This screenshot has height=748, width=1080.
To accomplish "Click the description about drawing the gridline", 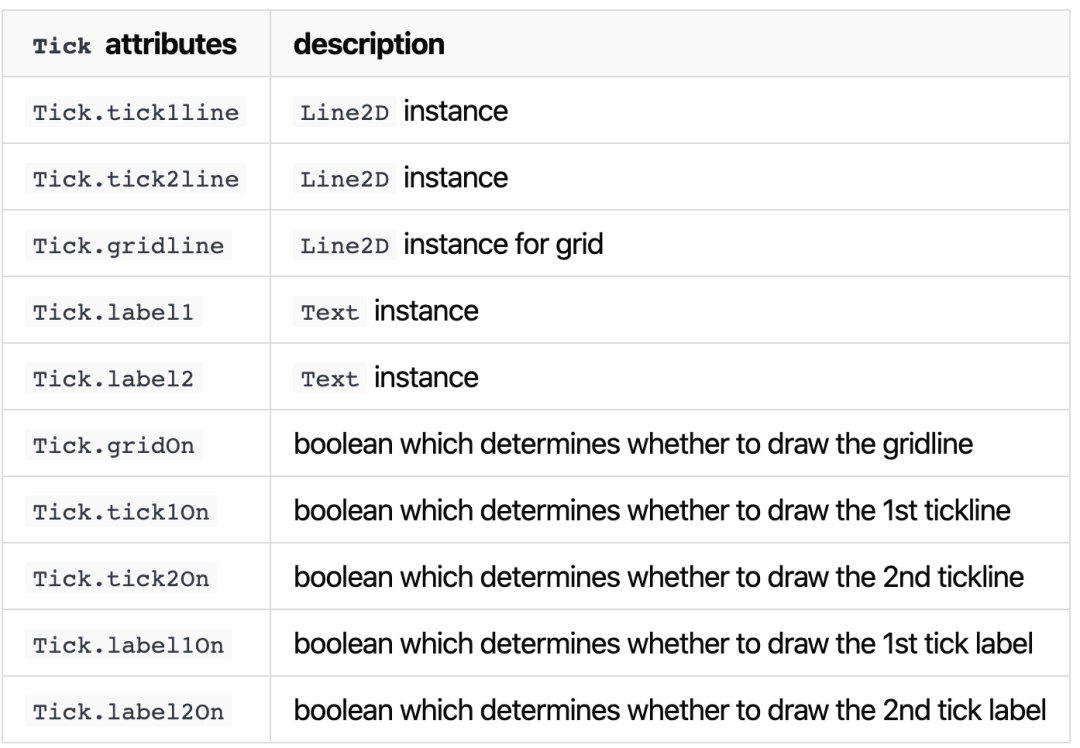I will point(633,444).
